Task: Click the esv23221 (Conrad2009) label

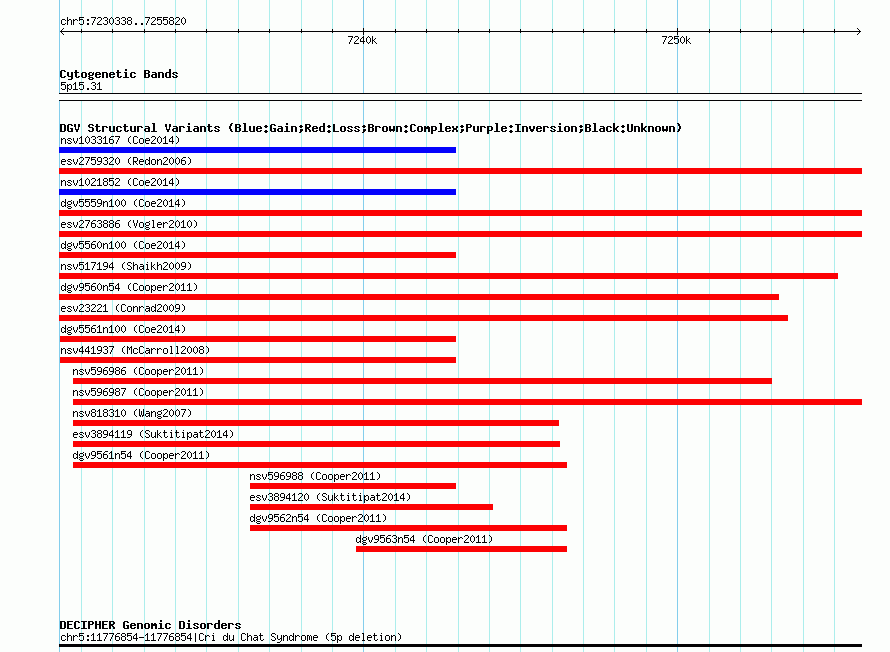Action: tap(123, 308)
